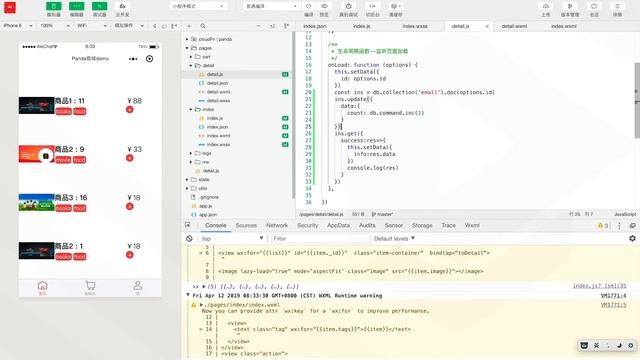Open the cloud development console icon
The width and height of the screenshot is (640, 360).
[122, 7]
